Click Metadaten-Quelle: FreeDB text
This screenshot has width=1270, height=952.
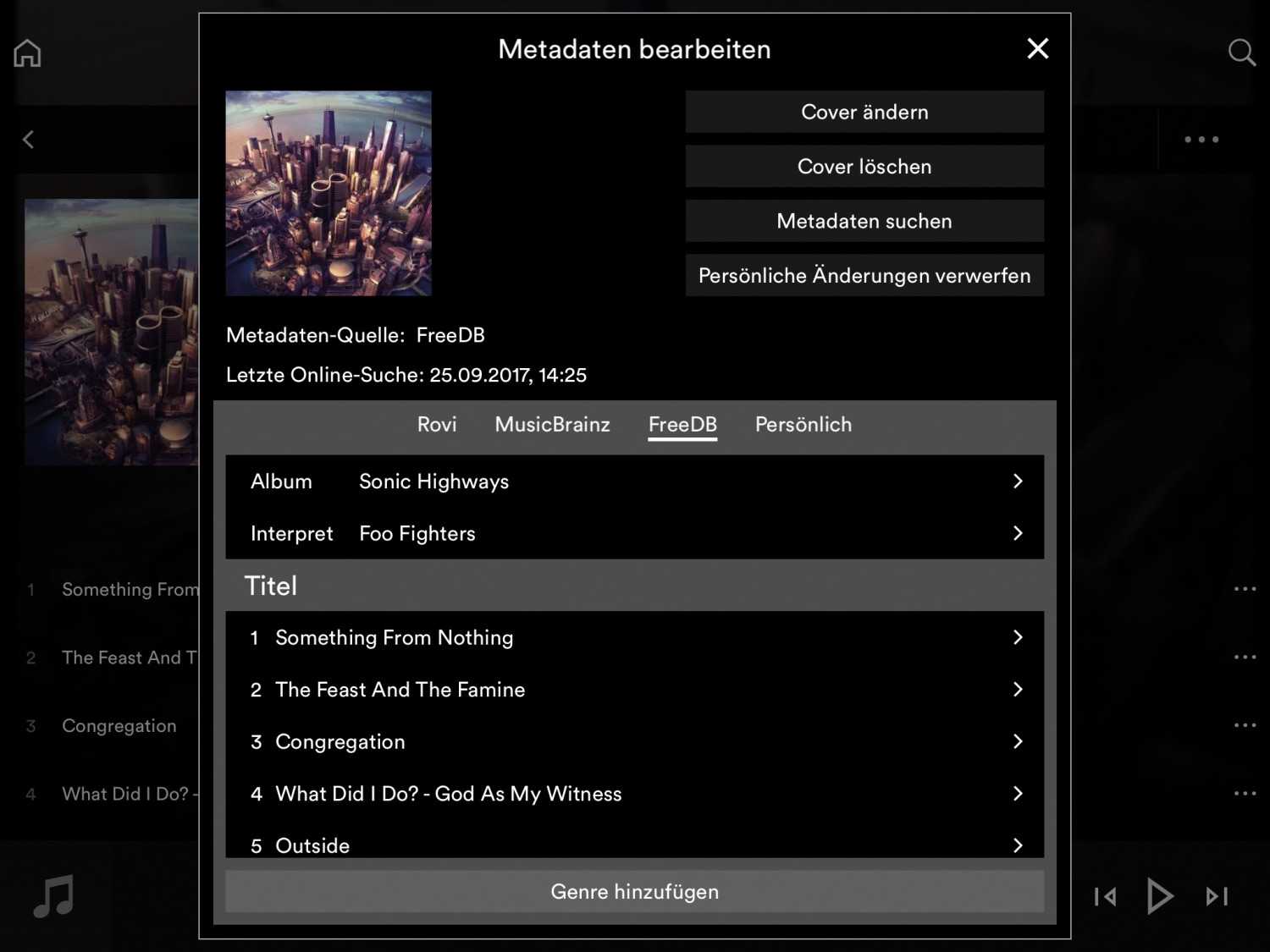click(x=356, y=335)
